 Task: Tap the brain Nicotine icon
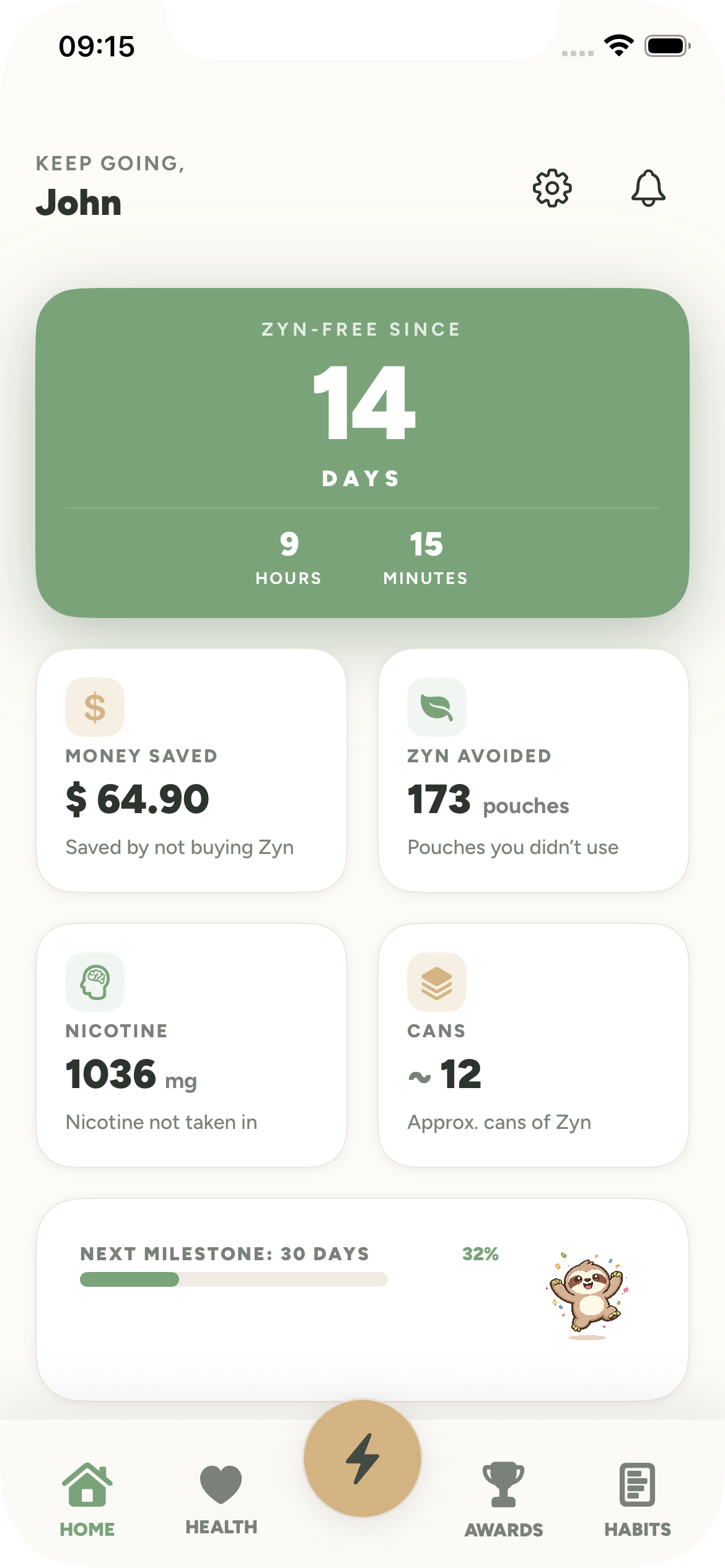95,982
